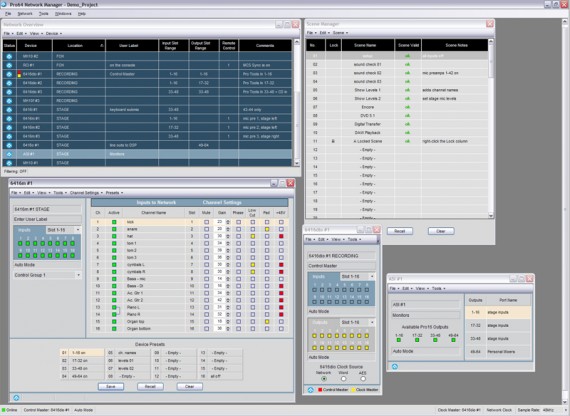This screenshot has width=570, height=416.
Task: Open the Windows menu in the main menu bar
Action: pos(63,14)
